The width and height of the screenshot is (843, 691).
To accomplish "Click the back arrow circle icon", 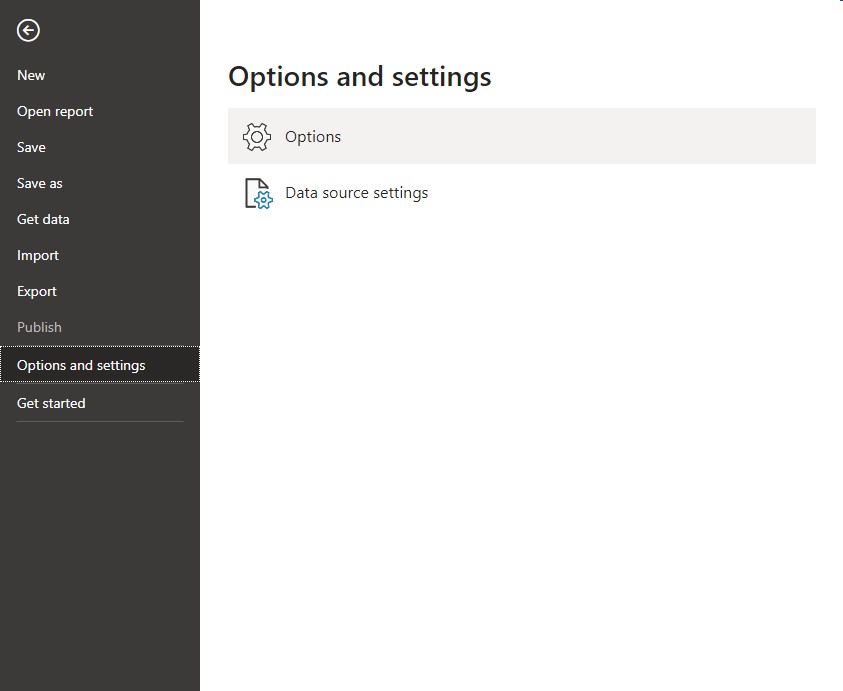I will click(x=28, y=31).
